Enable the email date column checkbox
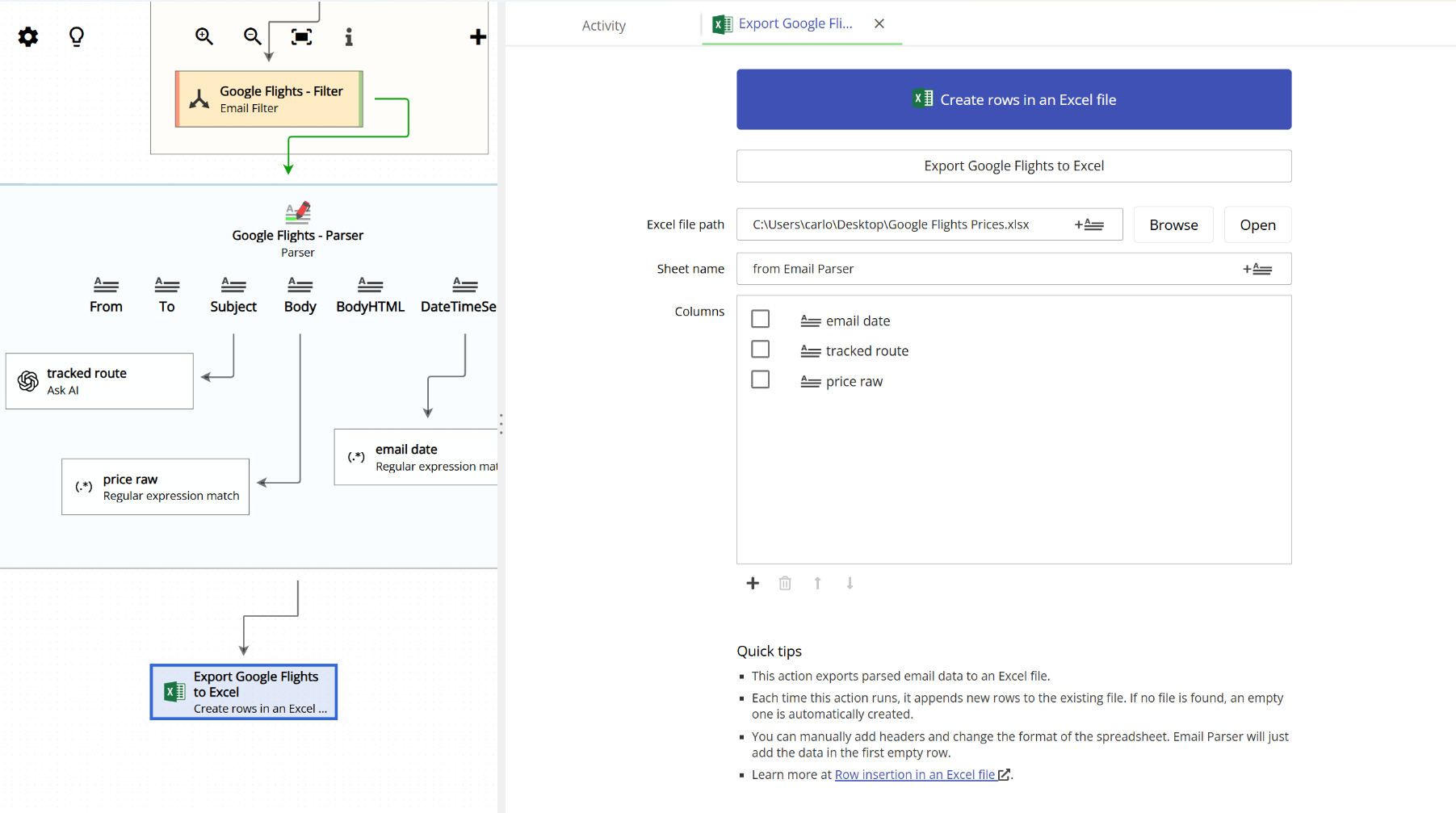 pos(760,318)
